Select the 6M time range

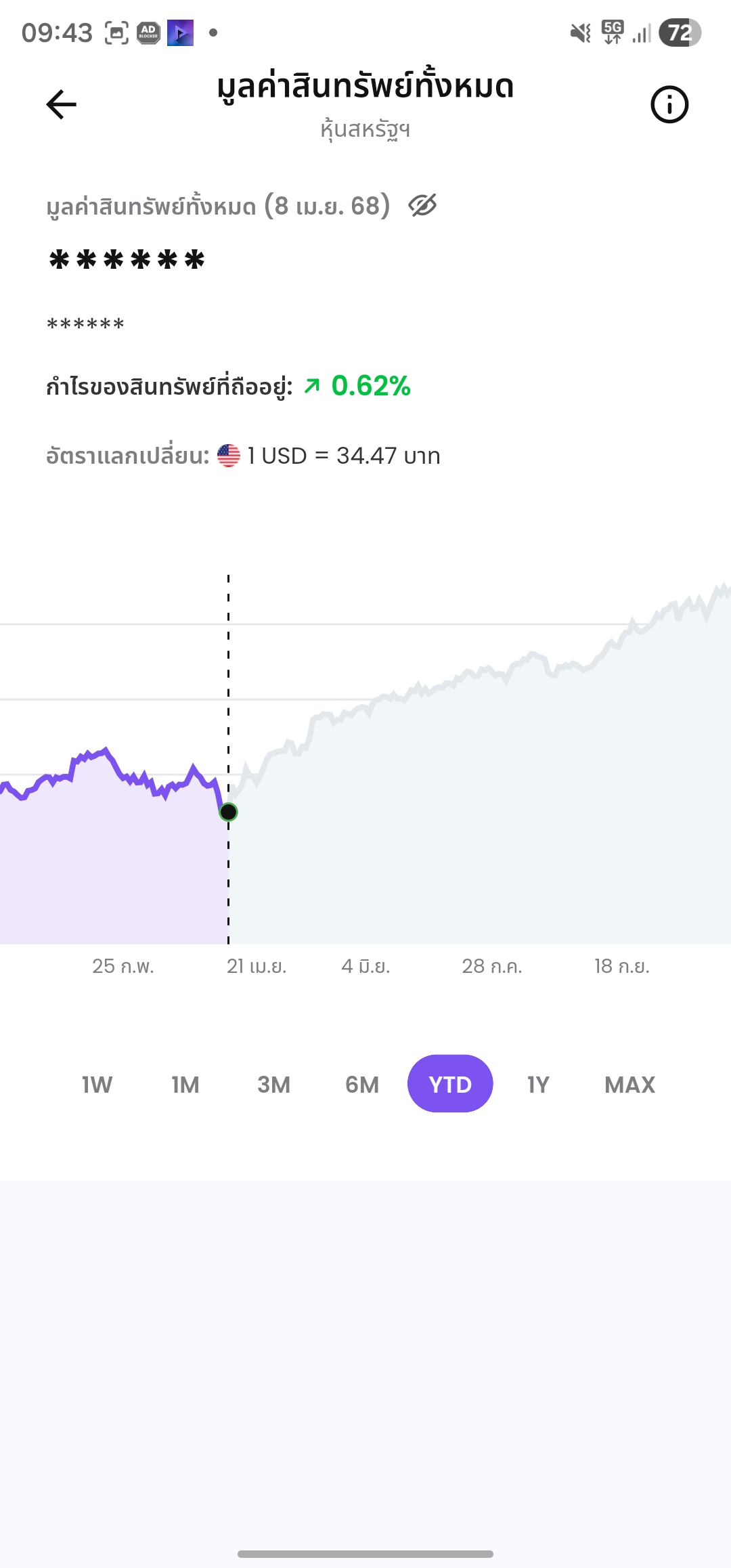(x=362, y=1085)
